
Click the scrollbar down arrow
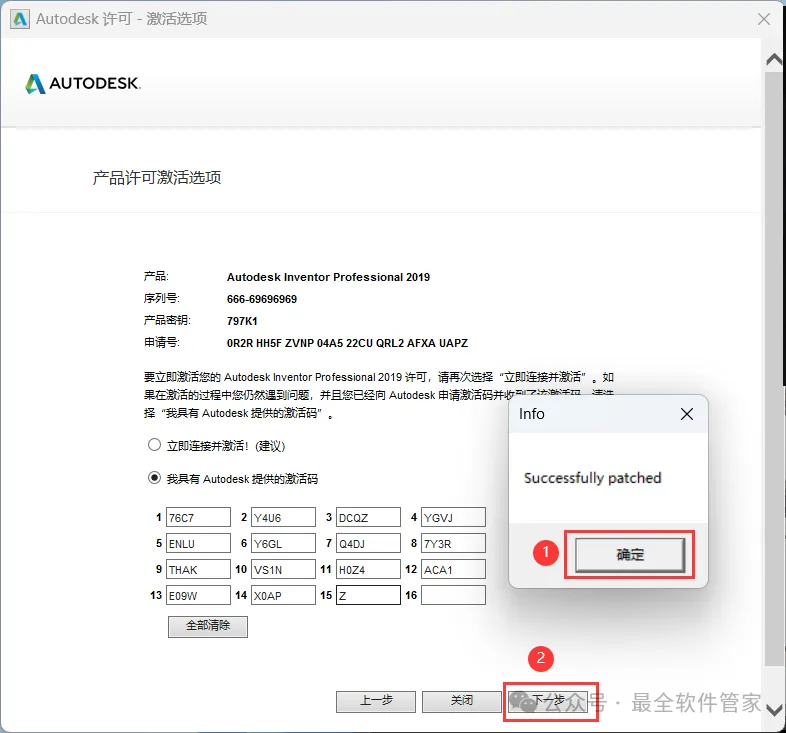click(x=774, y=710)
